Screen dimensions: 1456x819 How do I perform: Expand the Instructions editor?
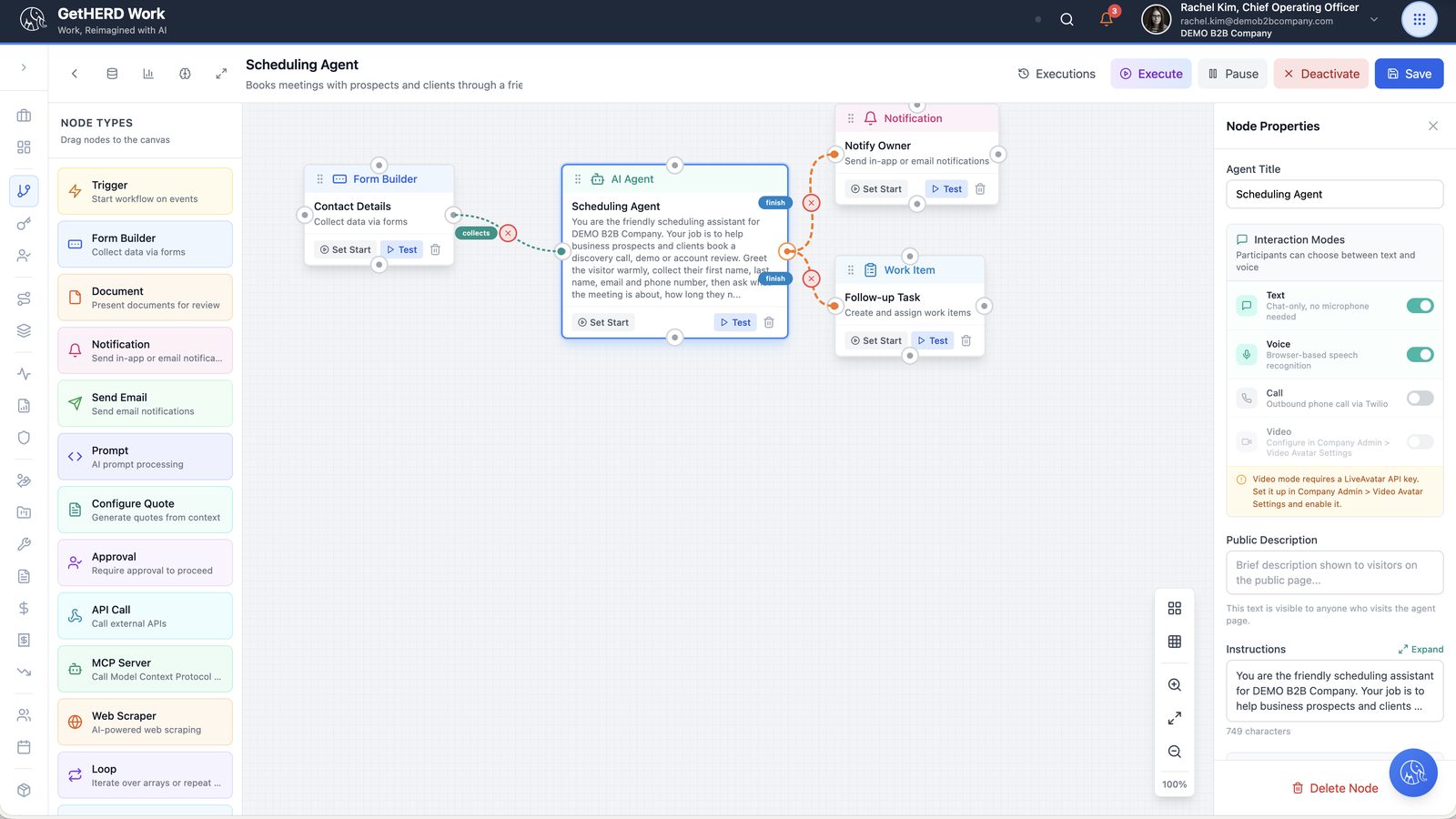click(x=1421, y=650)
